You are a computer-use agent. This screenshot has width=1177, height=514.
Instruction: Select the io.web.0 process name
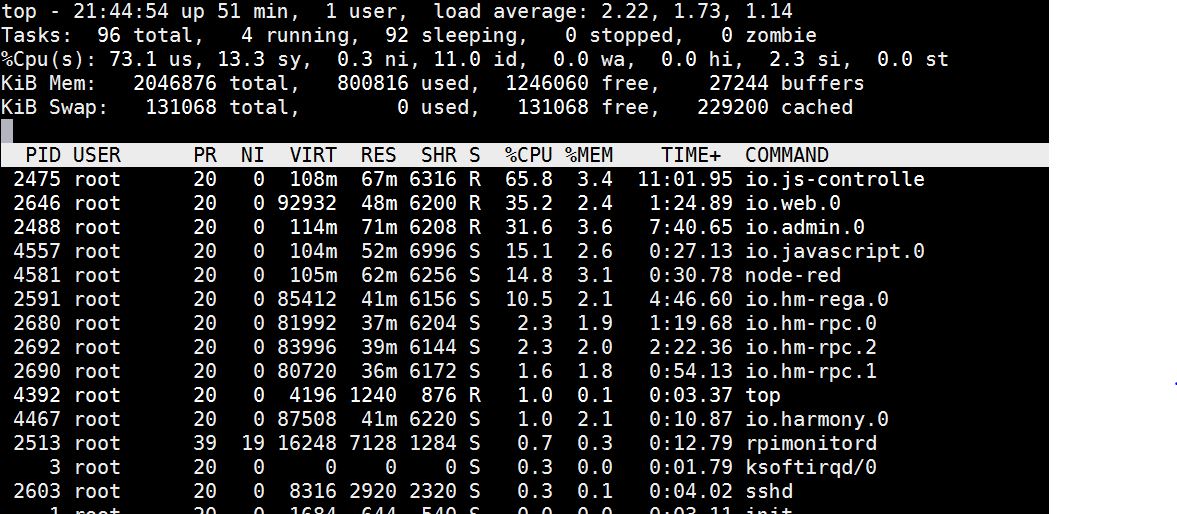[793, 203]
